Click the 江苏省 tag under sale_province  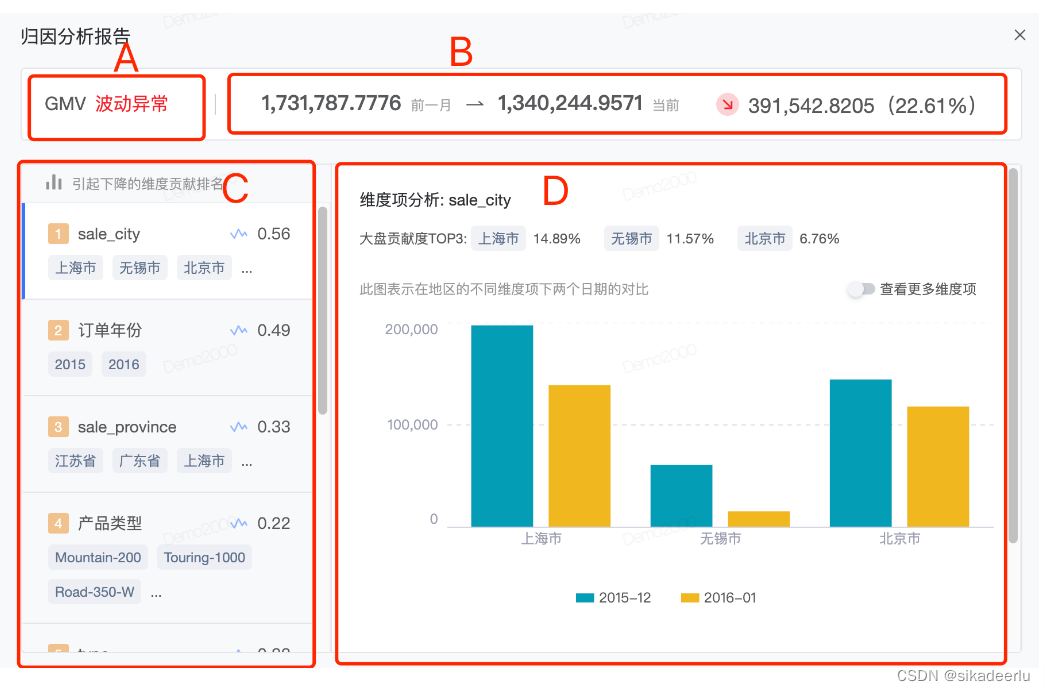(75, 461)
